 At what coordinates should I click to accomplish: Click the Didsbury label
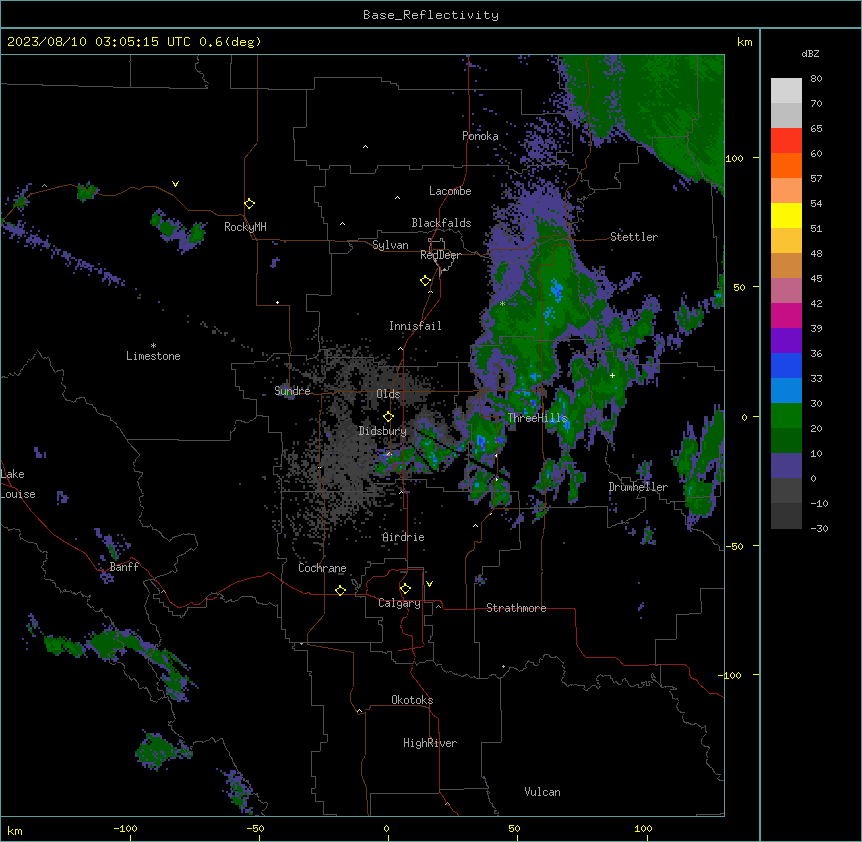[x=383, y=431]
